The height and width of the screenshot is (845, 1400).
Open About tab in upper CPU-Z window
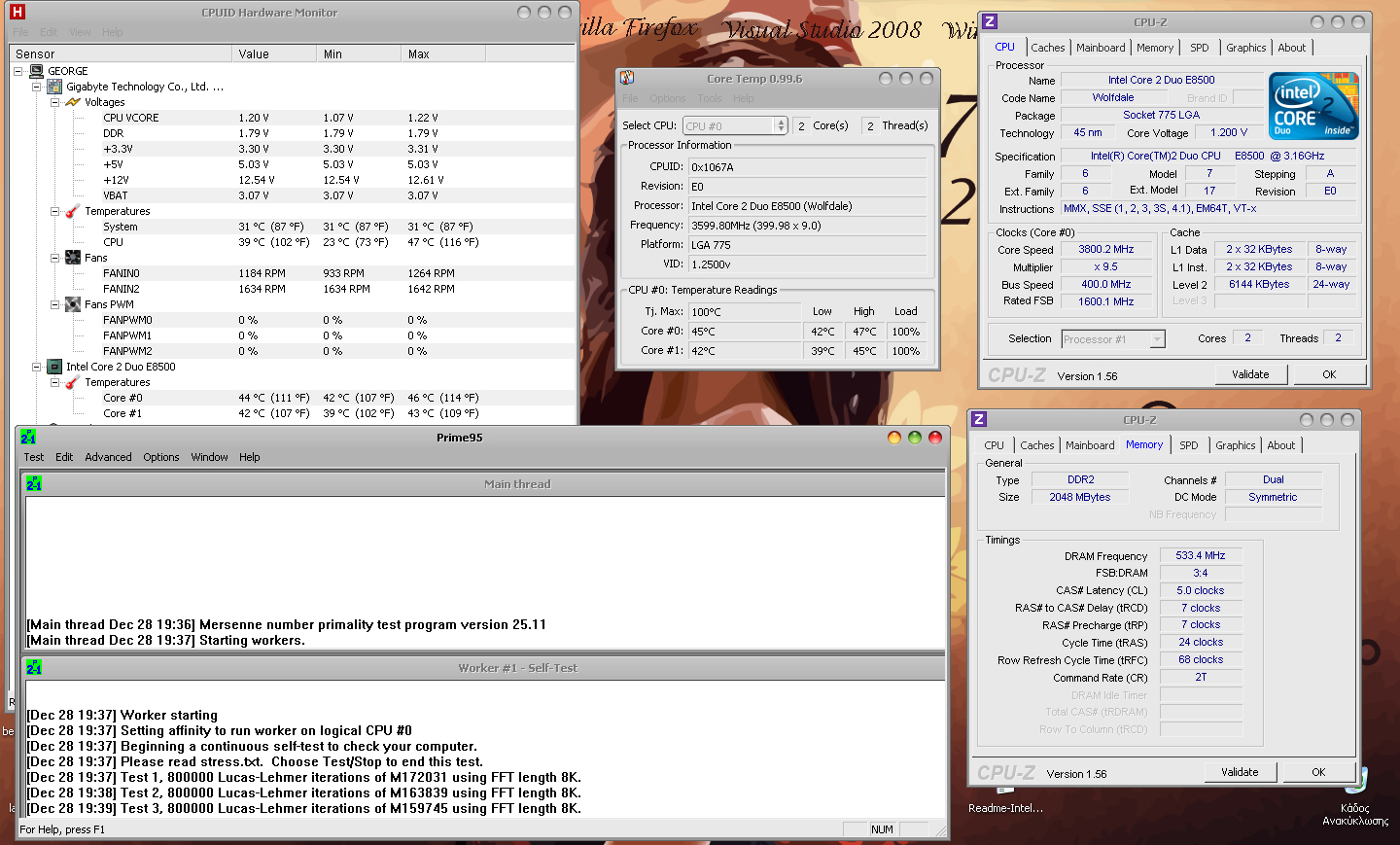pos(1292,48)
